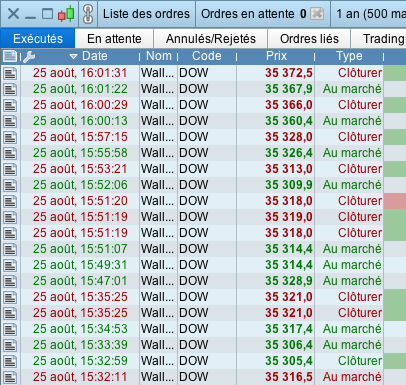Screen dimensions: 406x385
Task: Open the Annulés/Rejetés tab
Action: pos(211,39)
